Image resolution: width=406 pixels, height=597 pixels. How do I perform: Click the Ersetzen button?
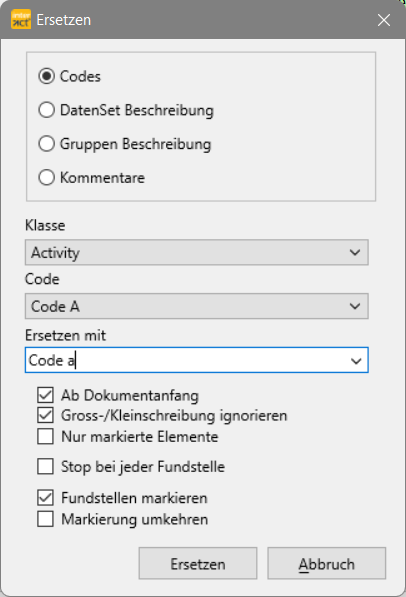(198, 563)
